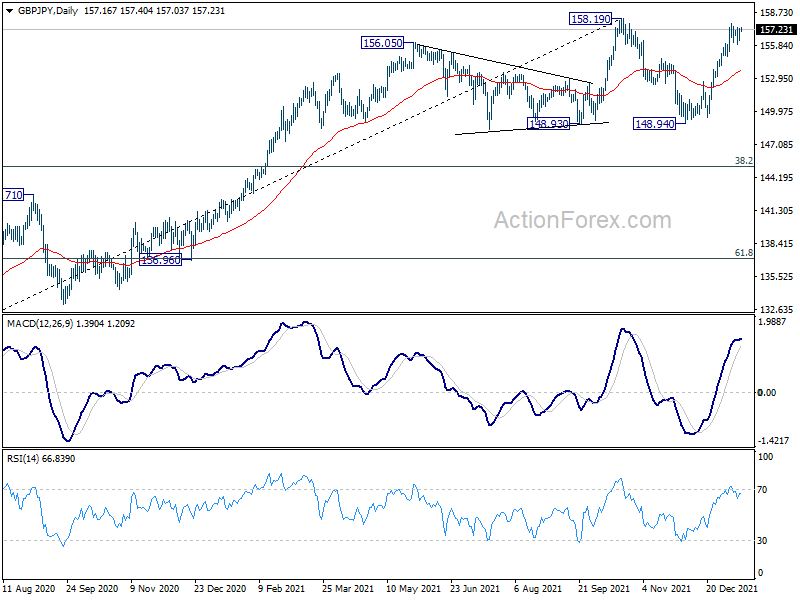Click the dropdown triangle beside GBPJPY,Daily
This screenshot has height=600, width=800.
[10, 11]
